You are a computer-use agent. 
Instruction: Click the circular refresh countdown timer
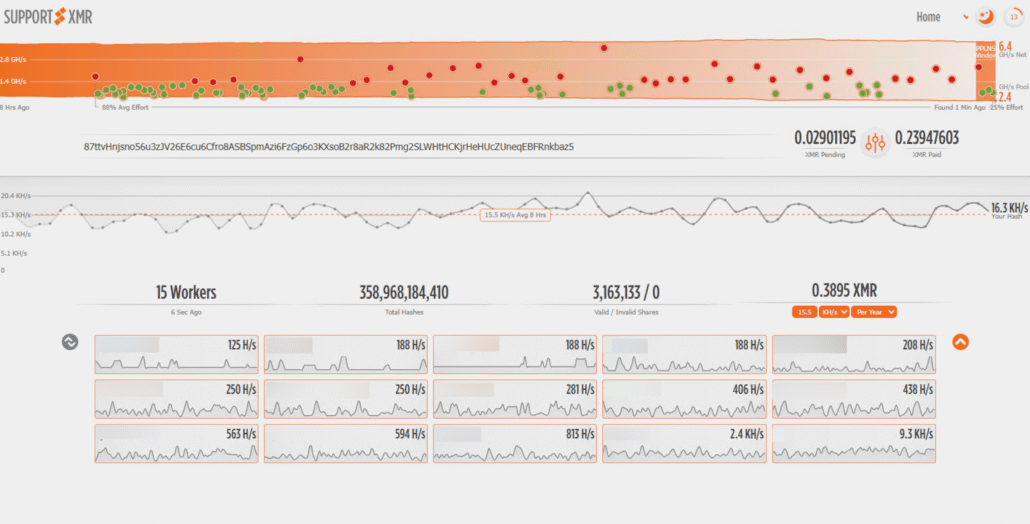pyautogui.click(x=1012, y=17)
